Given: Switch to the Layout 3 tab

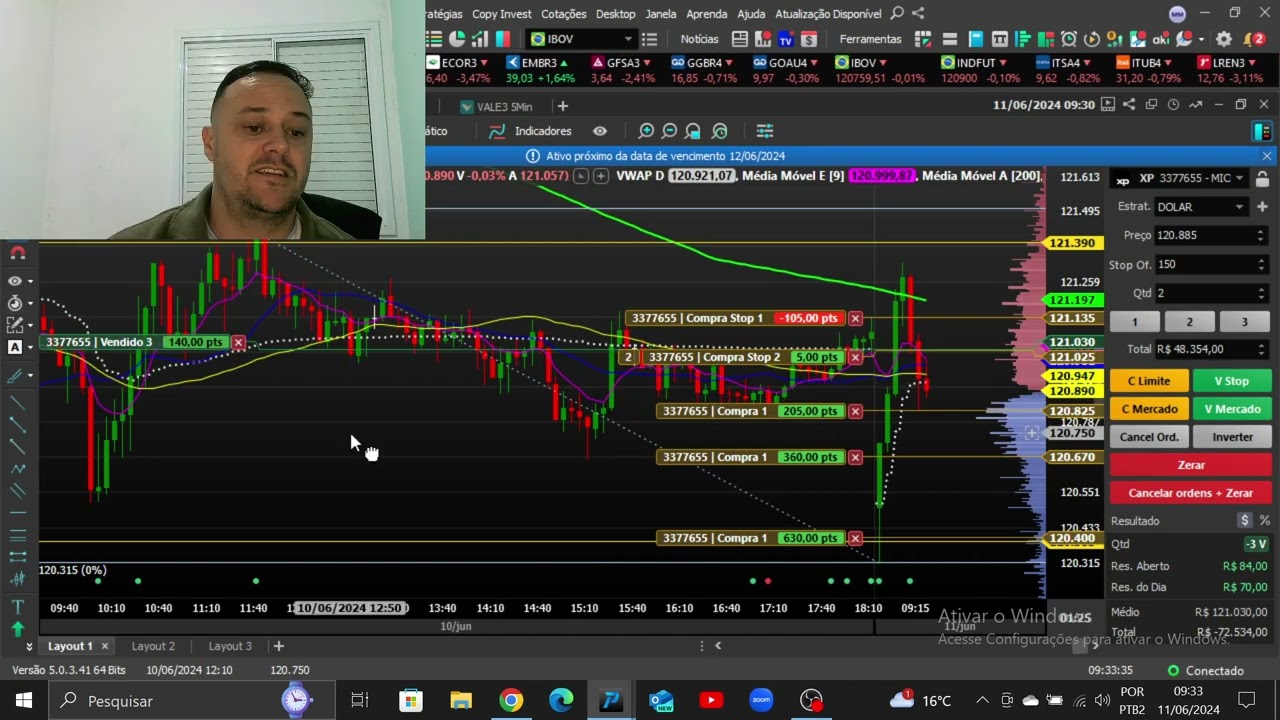Looking at the screenshot, I should pyautogui.click(x=230, y=646).
